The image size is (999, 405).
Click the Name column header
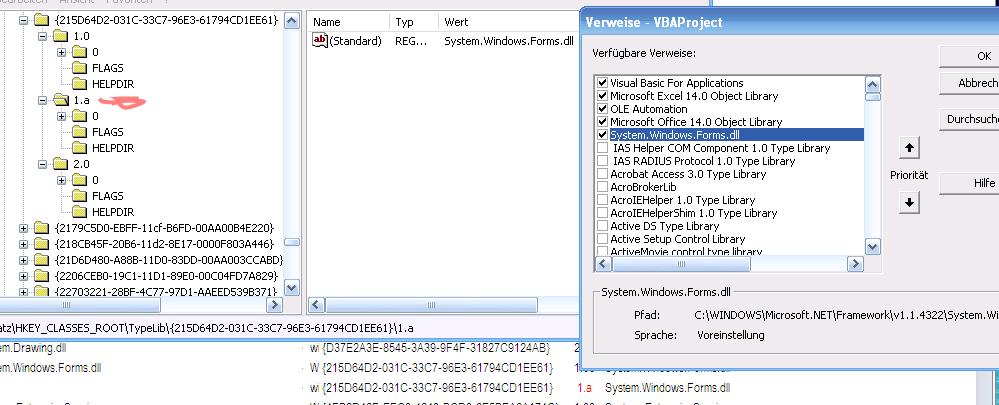(x=349, y=22)
